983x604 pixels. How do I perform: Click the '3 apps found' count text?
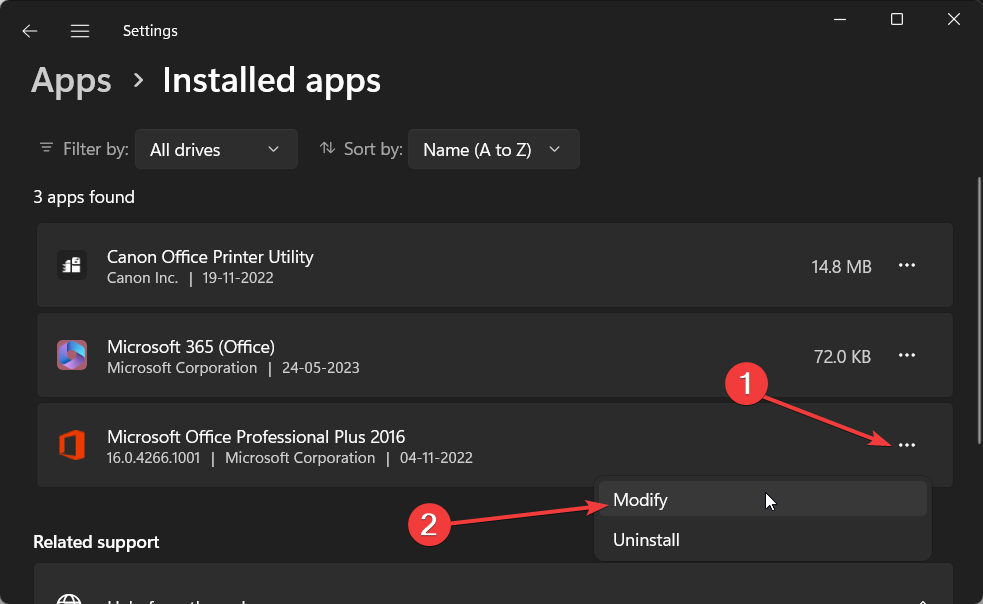click(84, 197)
